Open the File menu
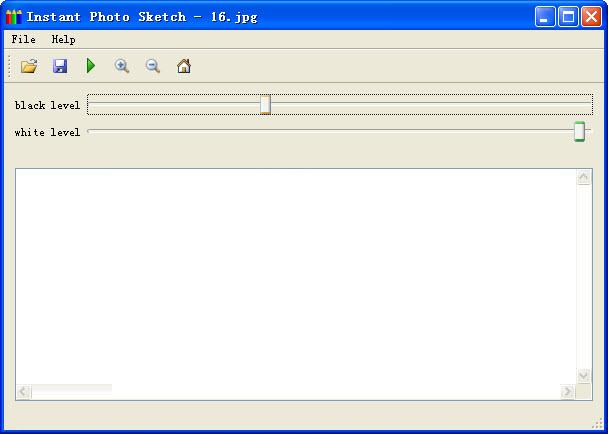The image size is (608, 434). coord(23,40)
